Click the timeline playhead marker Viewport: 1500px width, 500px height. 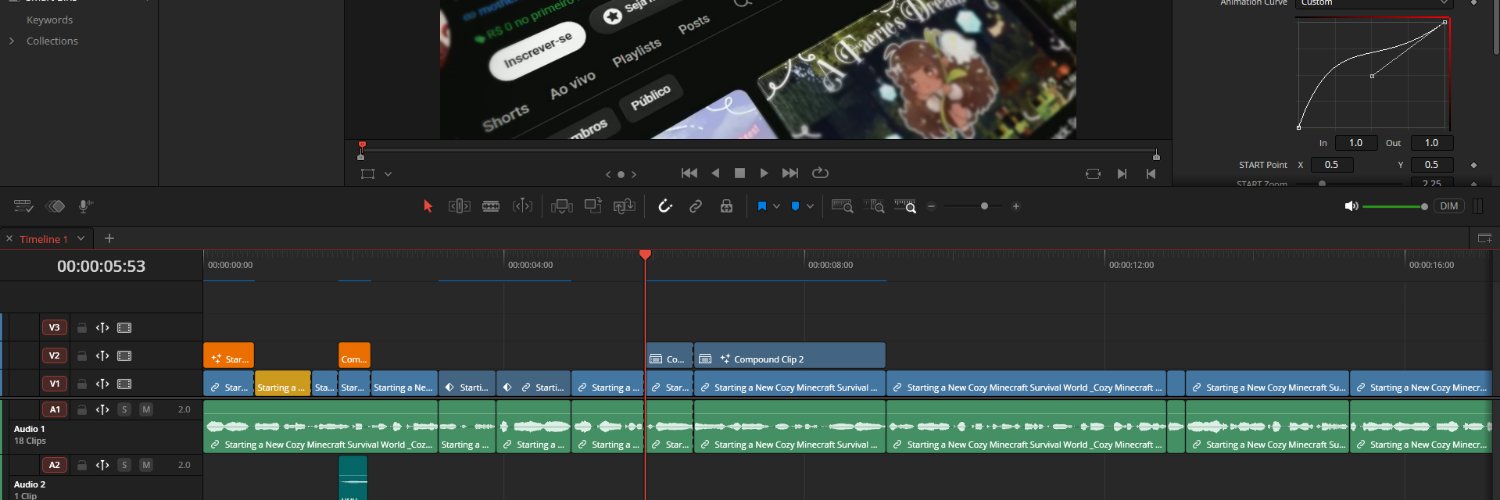coord(645,255)
